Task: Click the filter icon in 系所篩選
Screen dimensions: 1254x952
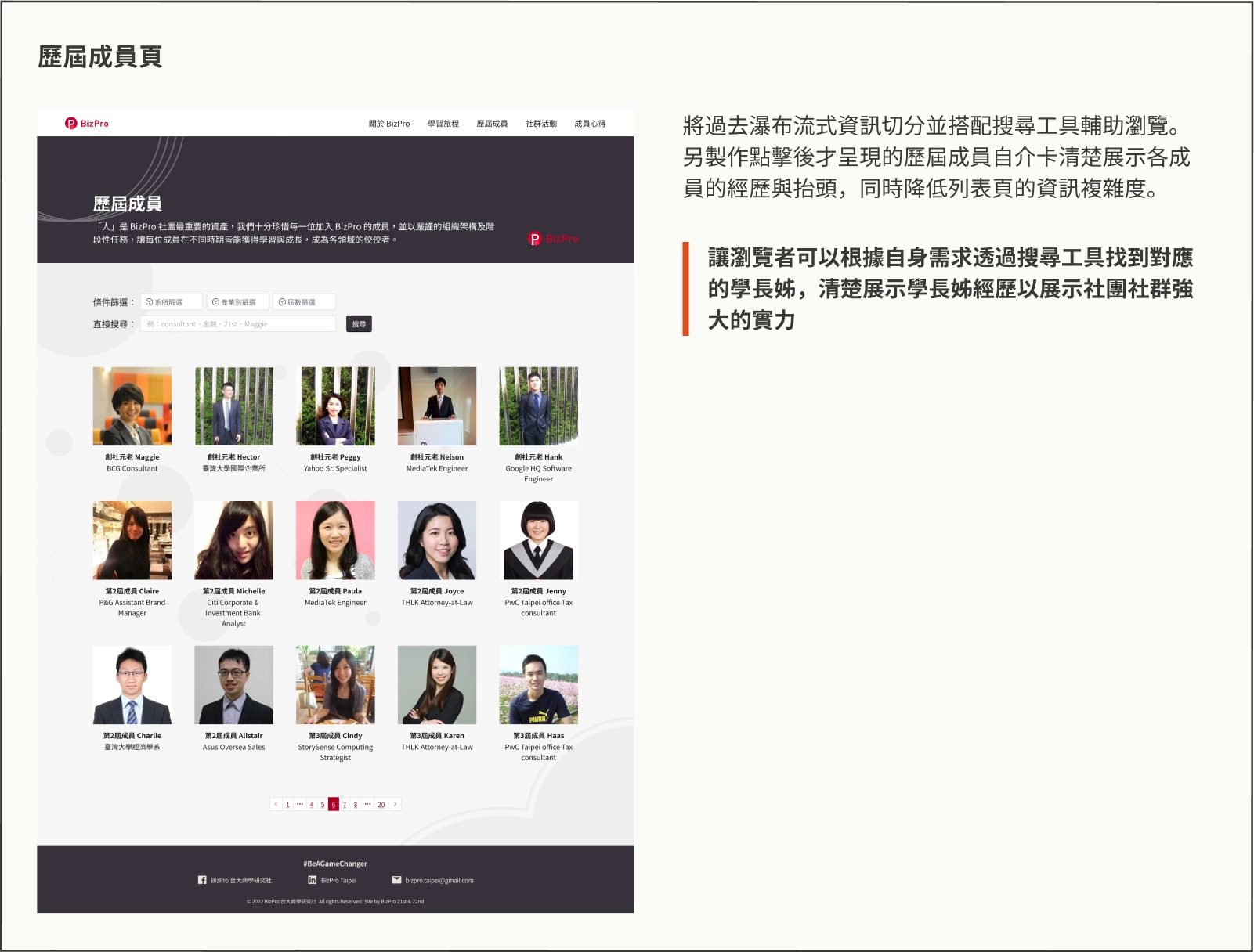Action: (x=149, y=302)
